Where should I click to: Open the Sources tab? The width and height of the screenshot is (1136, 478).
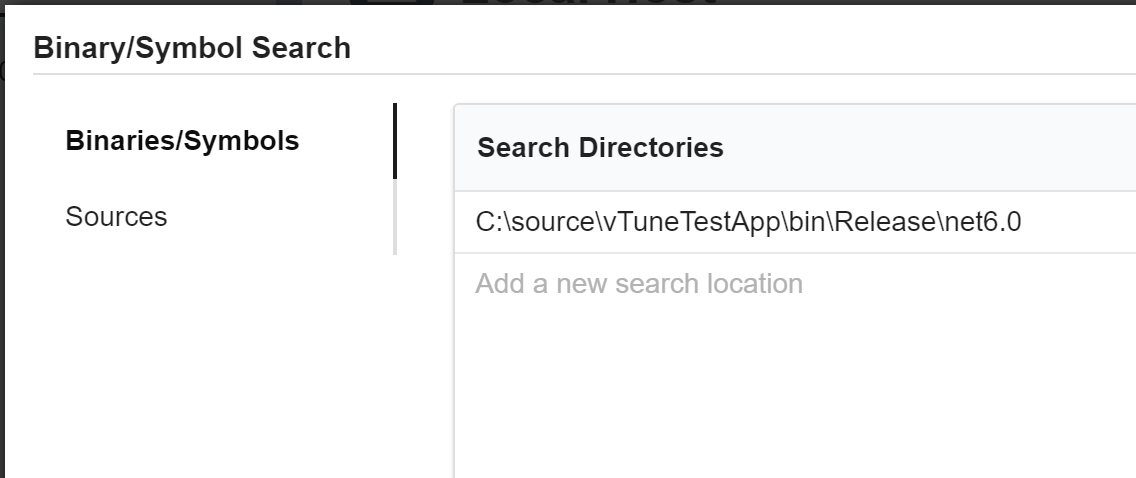coord(116,217)
